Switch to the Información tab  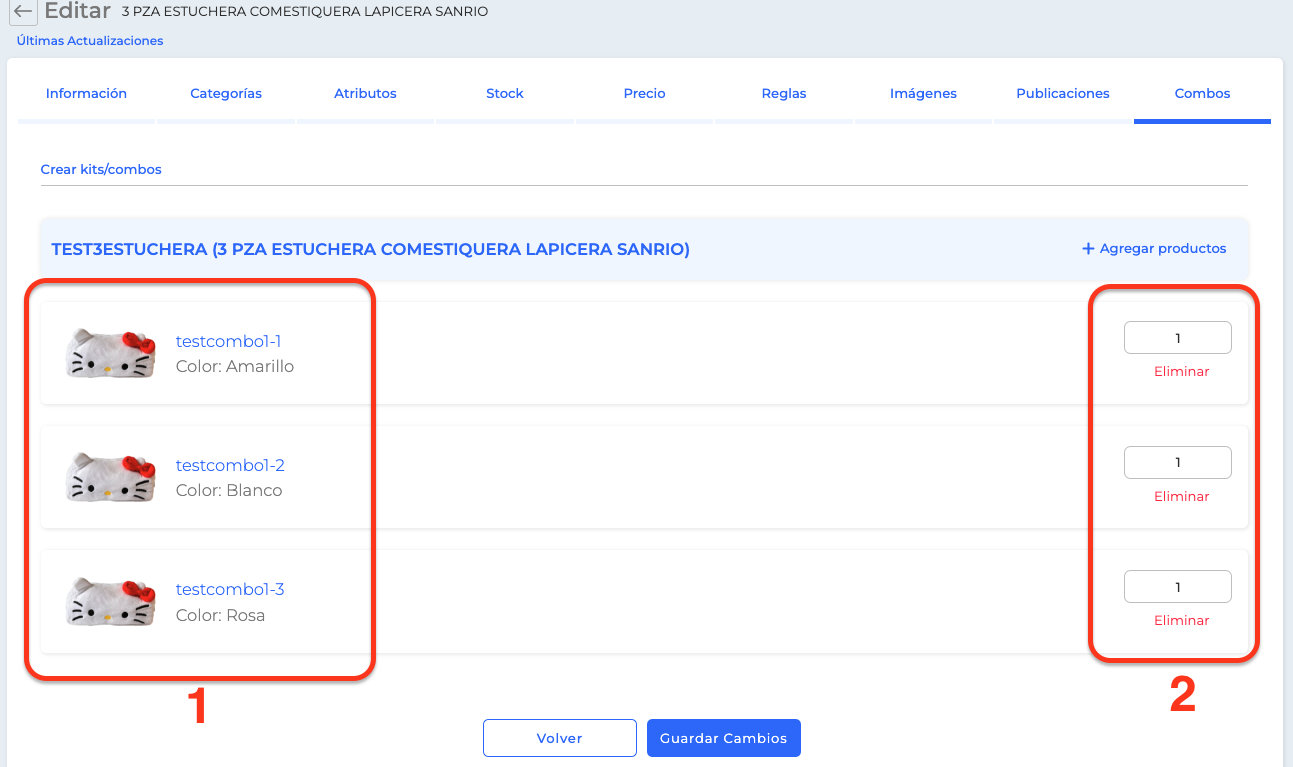[x=86, y=93]
